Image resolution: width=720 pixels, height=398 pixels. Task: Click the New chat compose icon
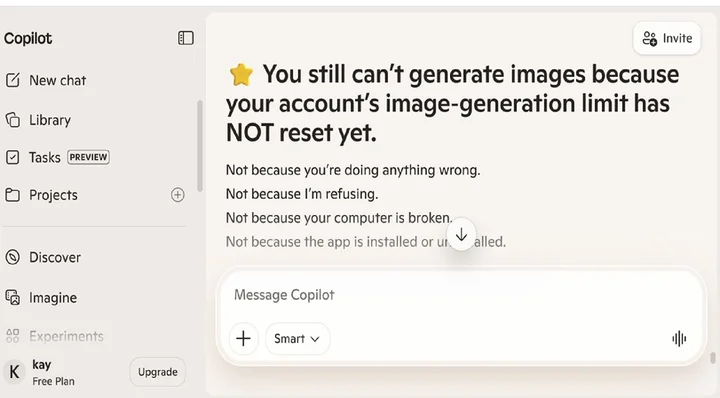13,80
